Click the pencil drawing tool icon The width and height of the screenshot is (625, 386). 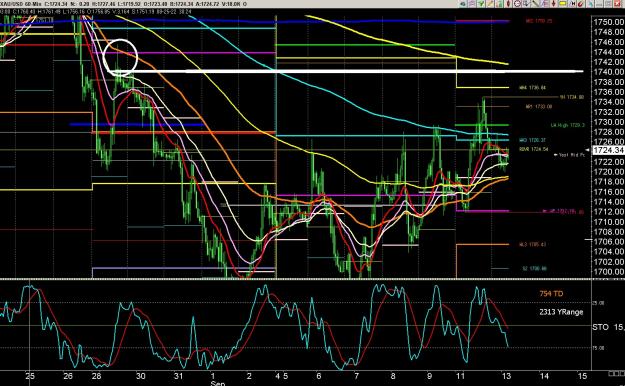point(490,4)
